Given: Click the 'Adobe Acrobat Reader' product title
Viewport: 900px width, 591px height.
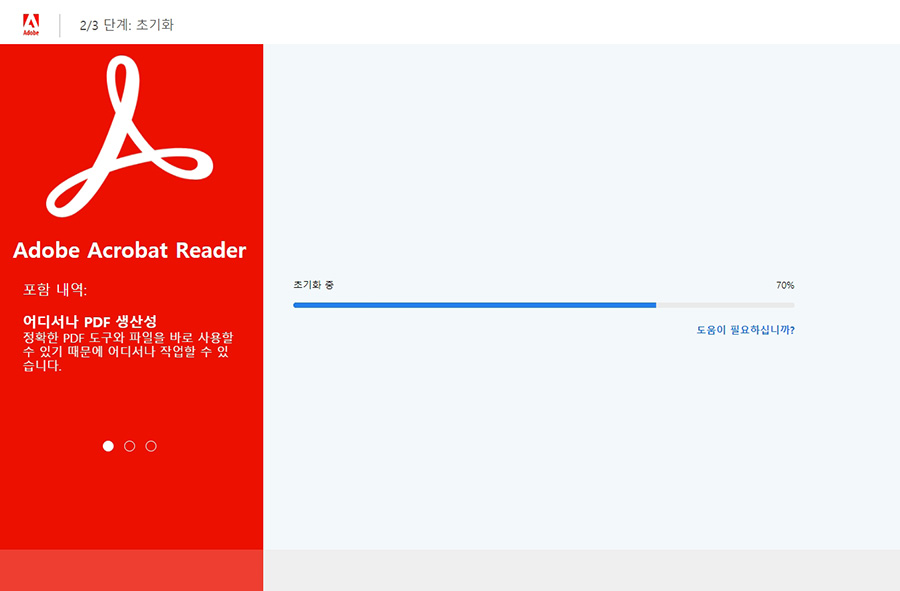Looking at the screenshot, I should tap(130, 250).
